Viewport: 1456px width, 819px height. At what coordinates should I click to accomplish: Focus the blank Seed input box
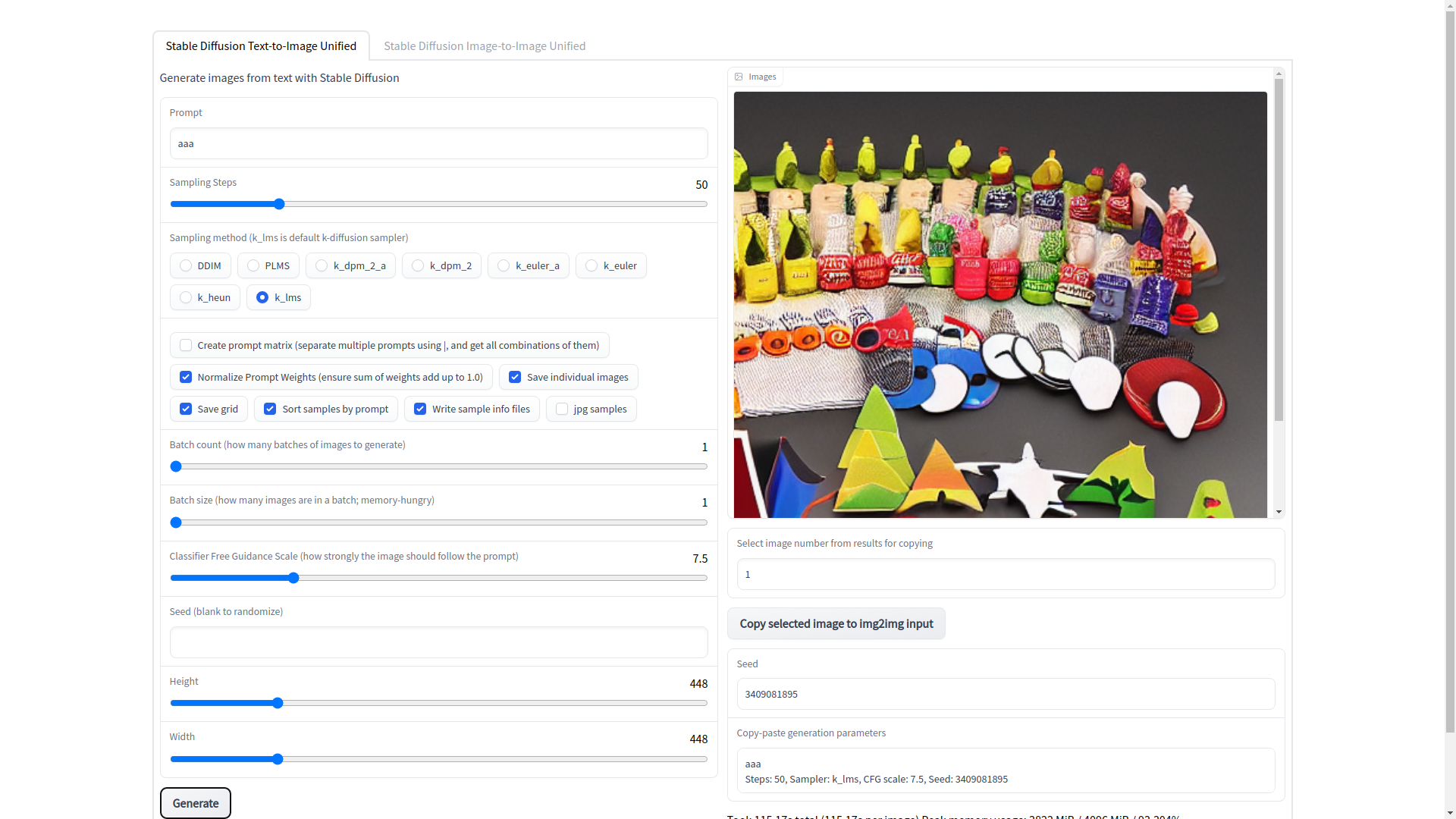click(x=438, y=642)
